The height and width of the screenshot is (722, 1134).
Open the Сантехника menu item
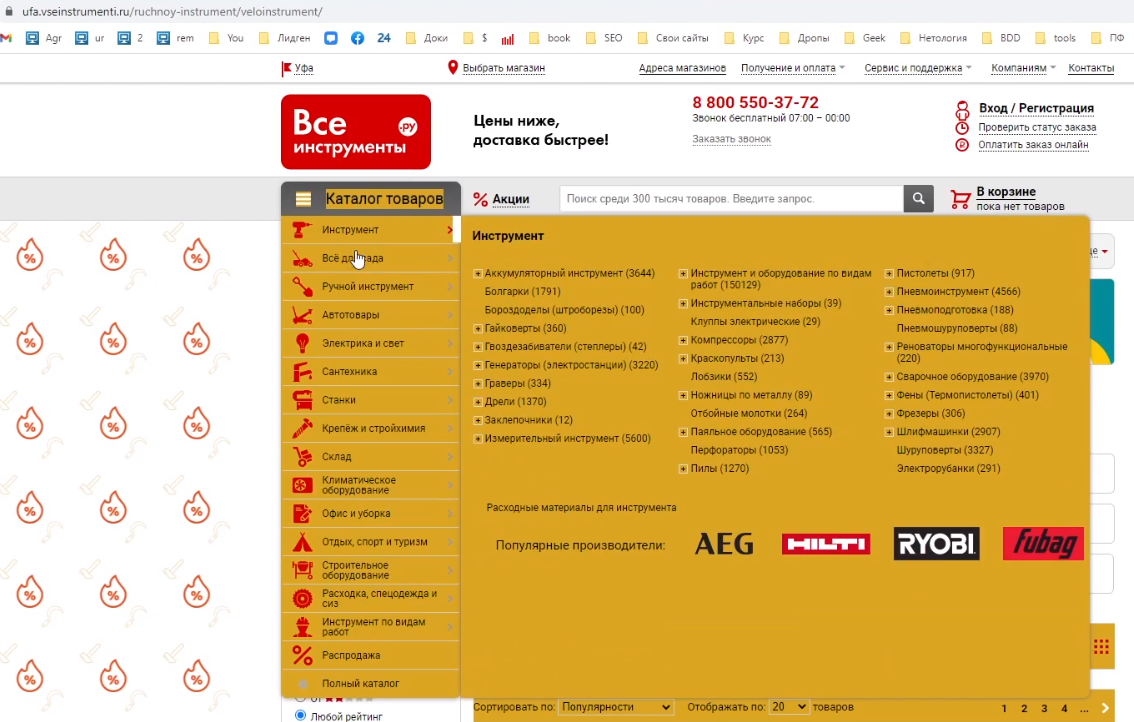tap(371, 372)
